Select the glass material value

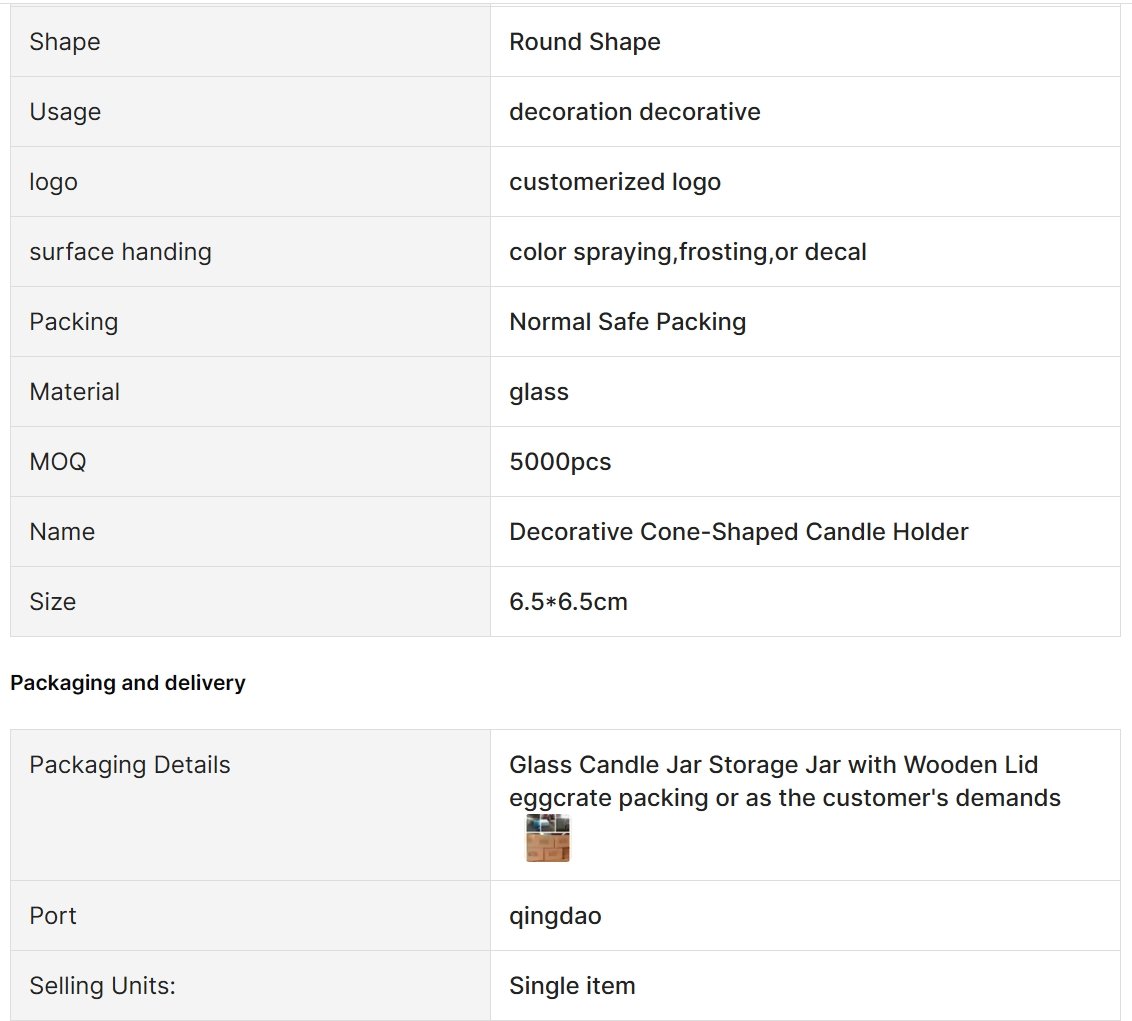pos(539,392)
